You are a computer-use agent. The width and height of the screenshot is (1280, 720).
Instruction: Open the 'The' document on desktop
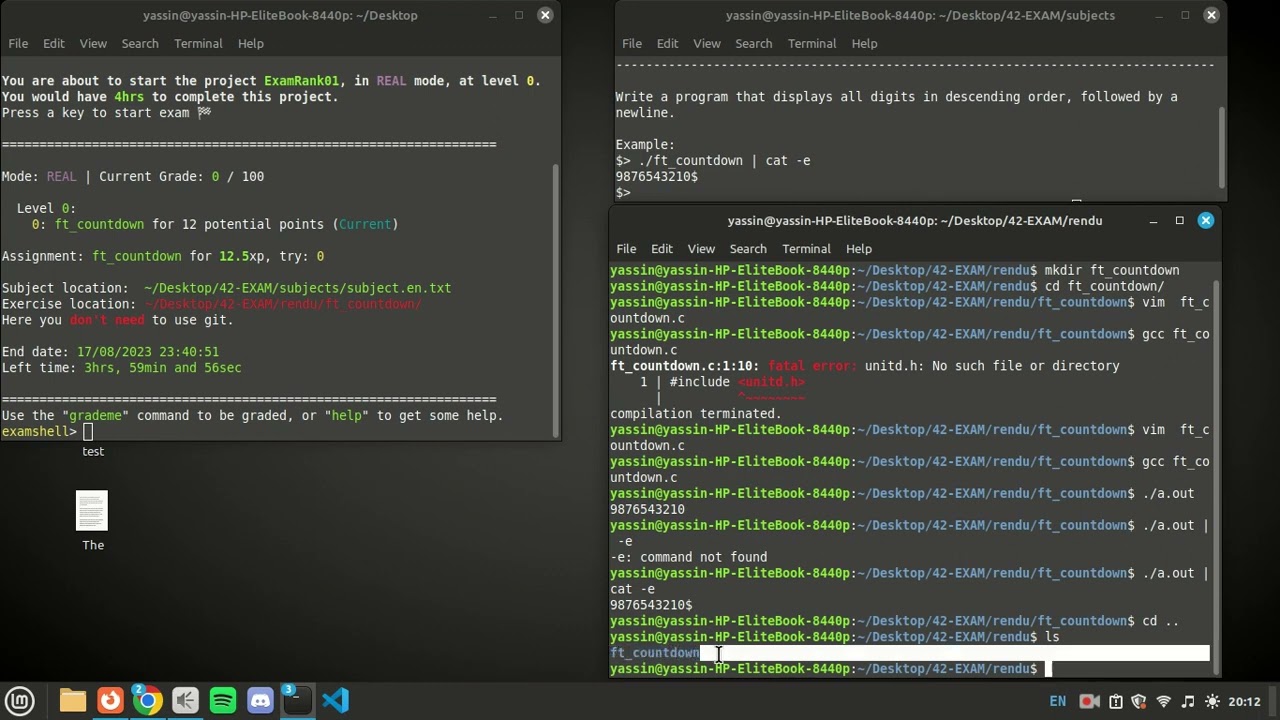click(92, 520)
